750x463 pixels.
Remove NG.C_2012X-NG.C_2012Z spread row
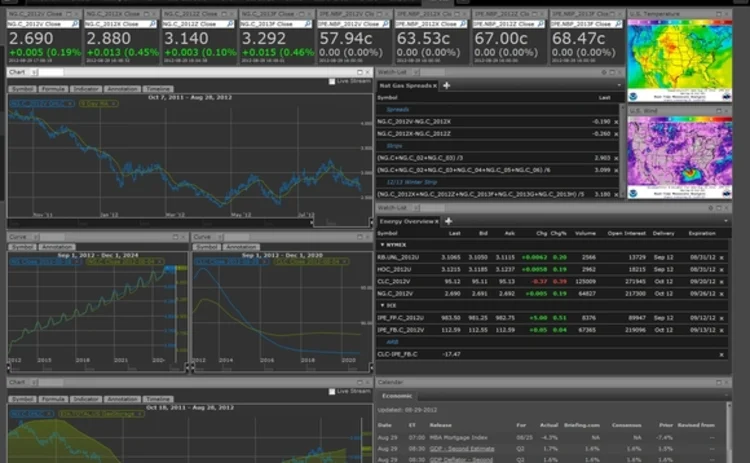(616, 134)
